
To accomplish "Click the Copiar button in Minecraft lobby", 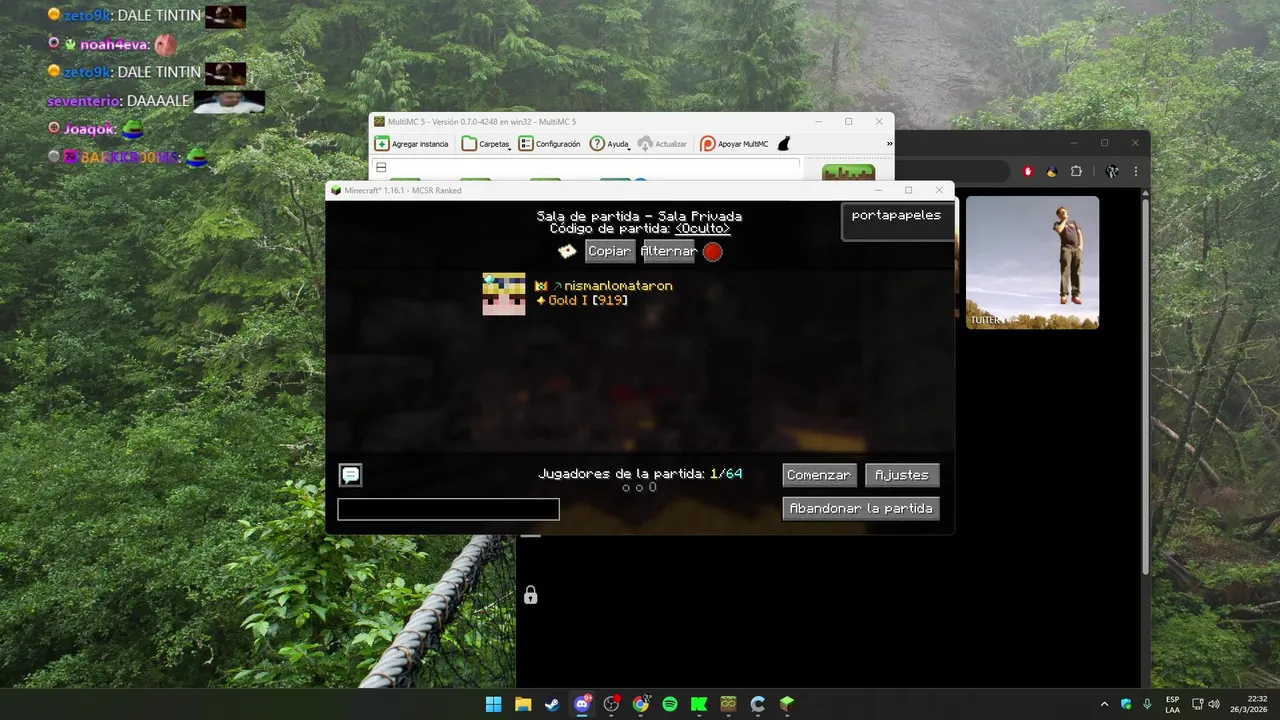I will point(609,251).
